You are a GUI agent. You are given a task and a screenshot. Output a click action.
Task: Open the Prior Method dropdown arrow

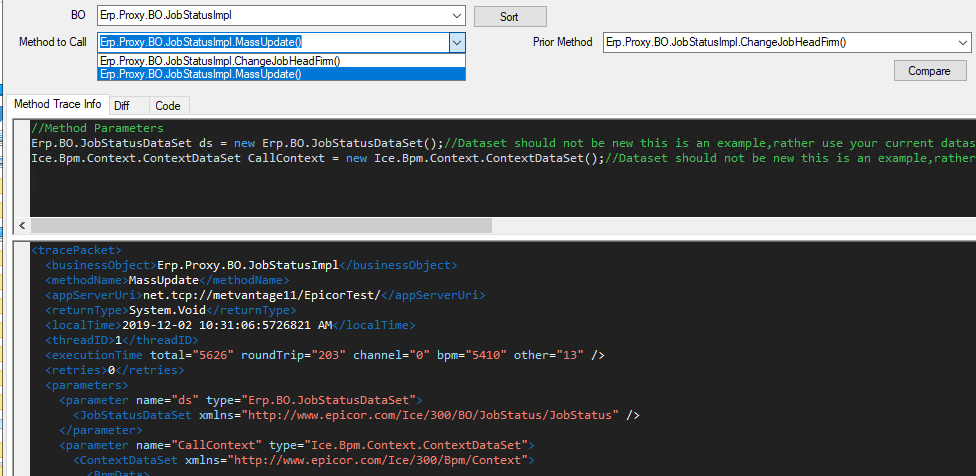(962, 42)
